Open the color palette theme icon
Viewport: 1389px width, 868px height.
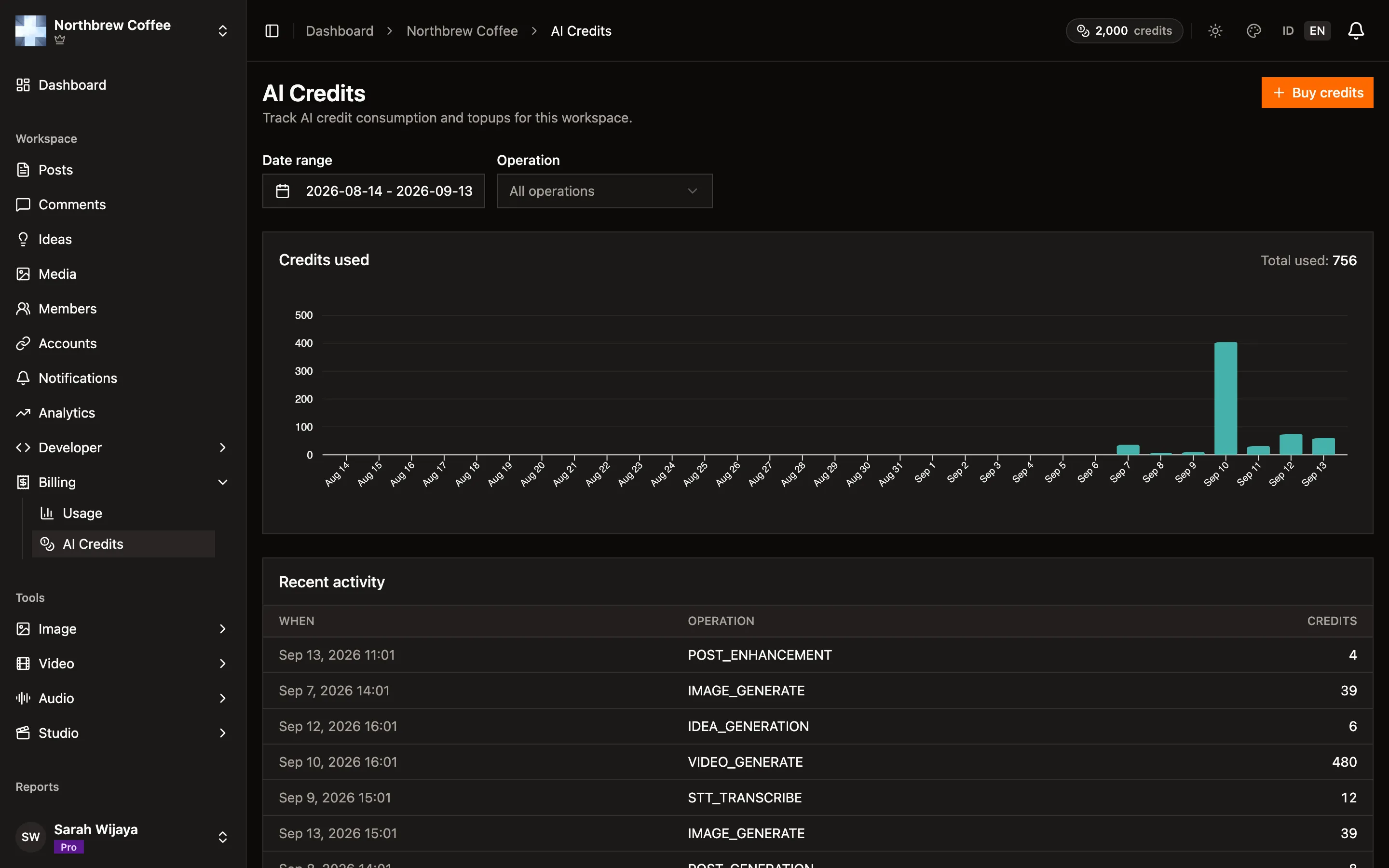pos(1253,31)
